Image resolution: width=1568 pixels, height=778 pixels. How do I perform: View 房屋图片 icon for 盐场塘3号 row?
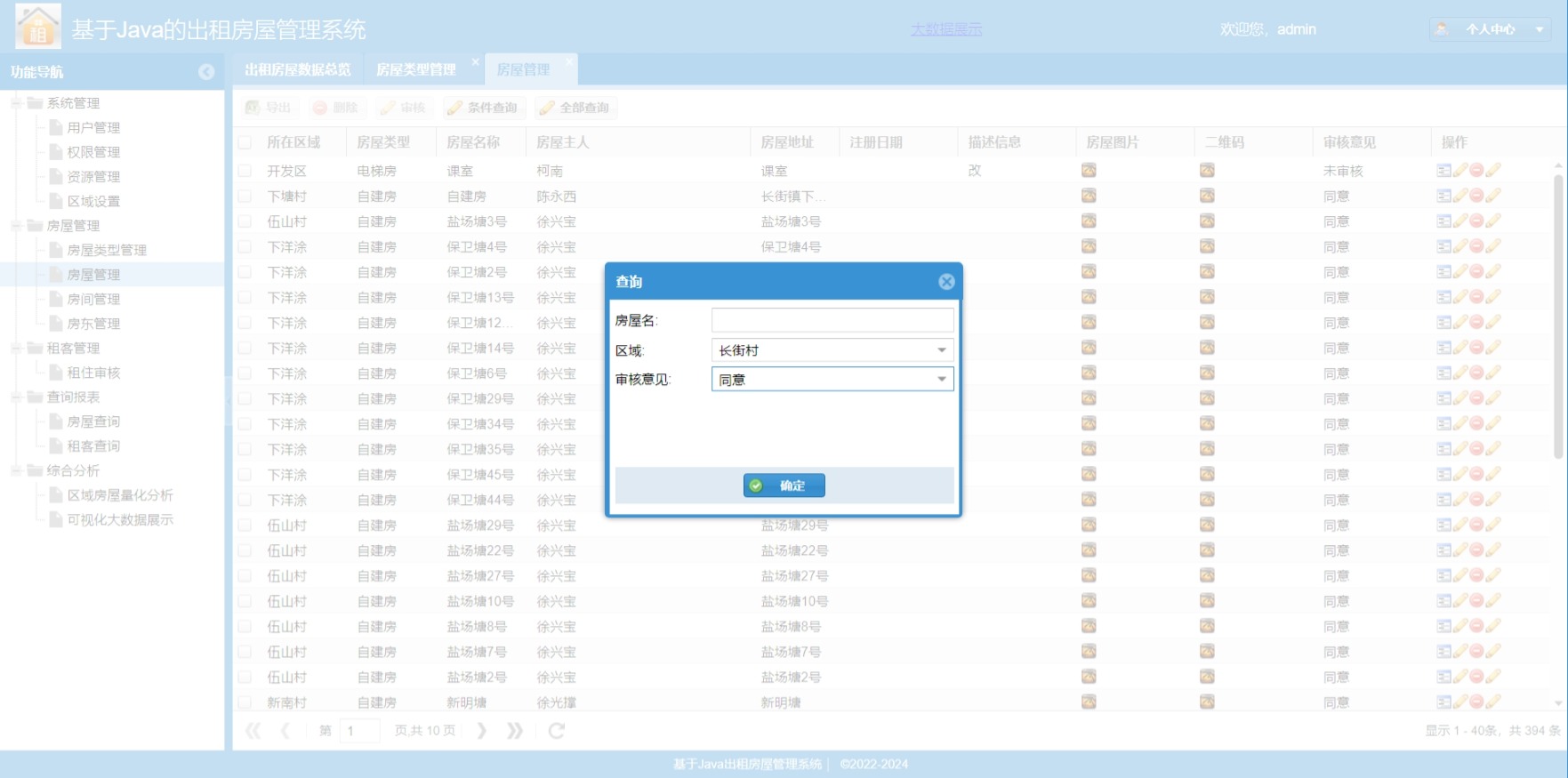(1089, 221)
